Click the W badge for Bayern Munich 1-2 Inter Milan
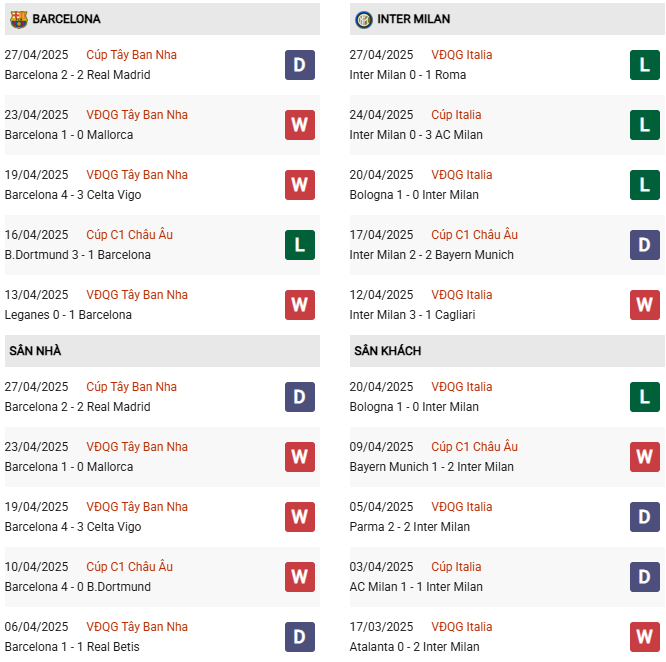This screenshot has height=662, width=666. (644, 457)
